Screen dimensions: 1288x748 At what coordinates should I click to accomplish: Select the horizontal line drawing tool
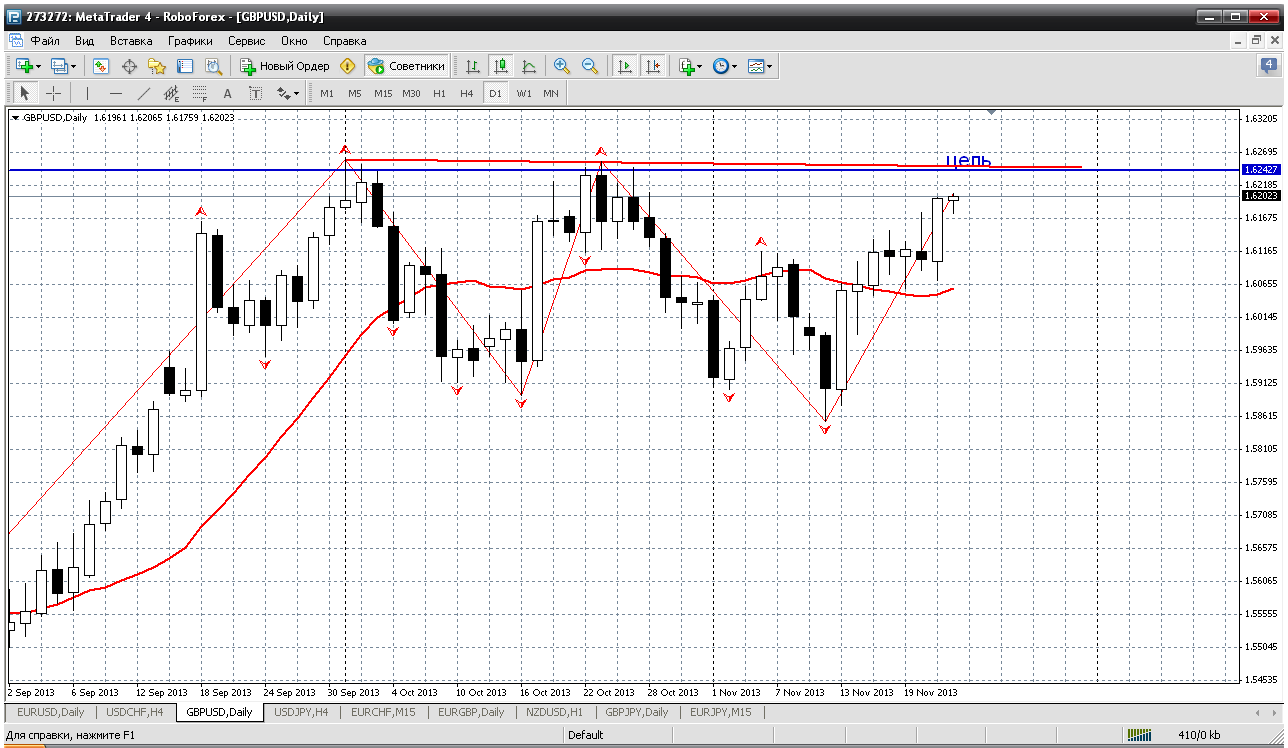(x=116, y=93)
